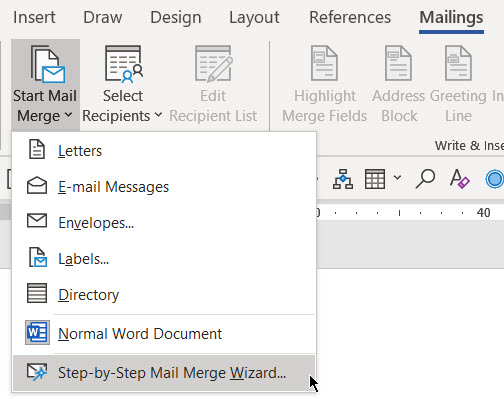Switch to the References tab
Viewport: 504px width, 400px height.
click(350, 17)
